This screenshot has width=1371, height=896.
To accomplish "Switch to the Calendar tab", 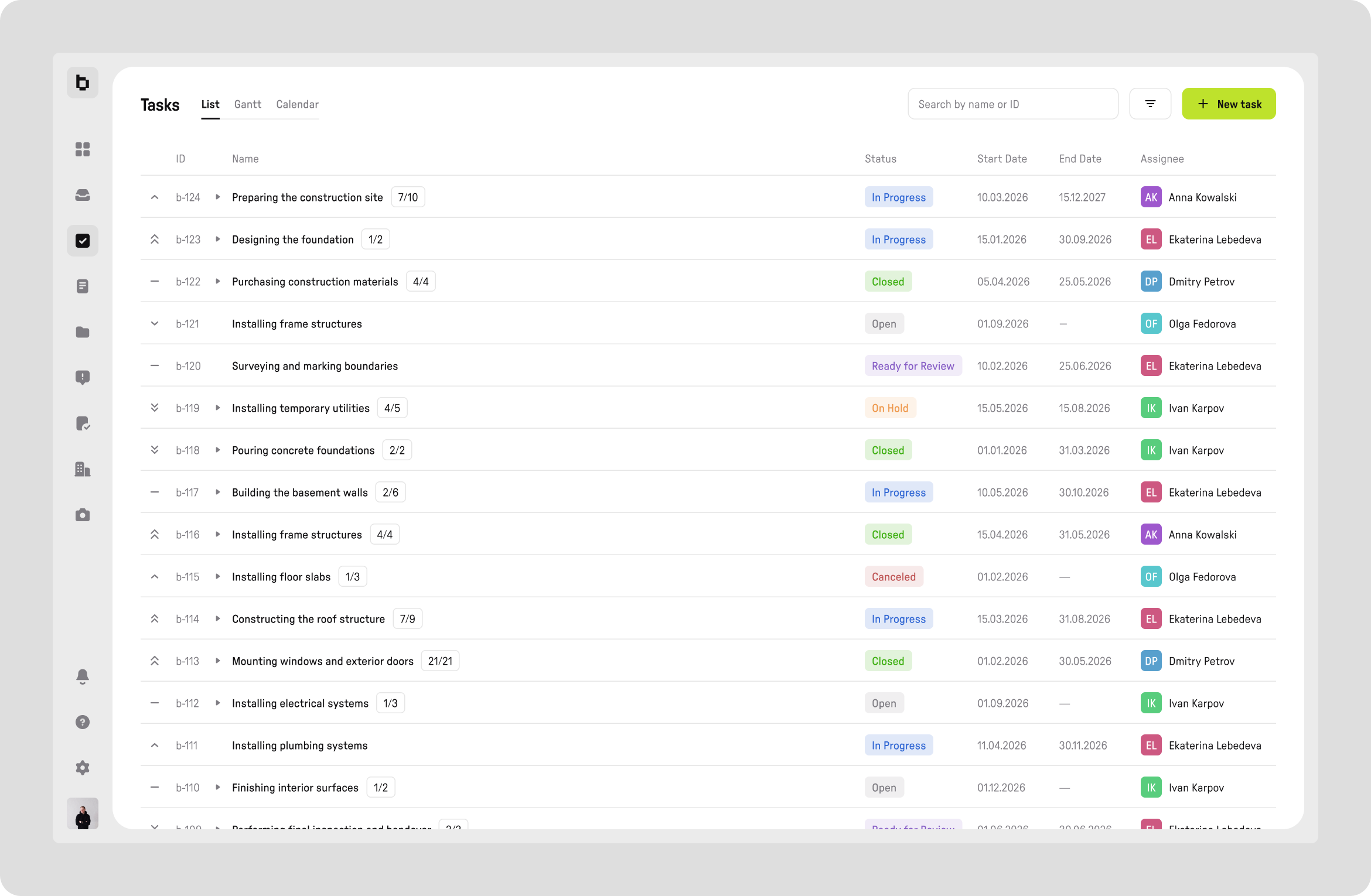I will (298, 104).
